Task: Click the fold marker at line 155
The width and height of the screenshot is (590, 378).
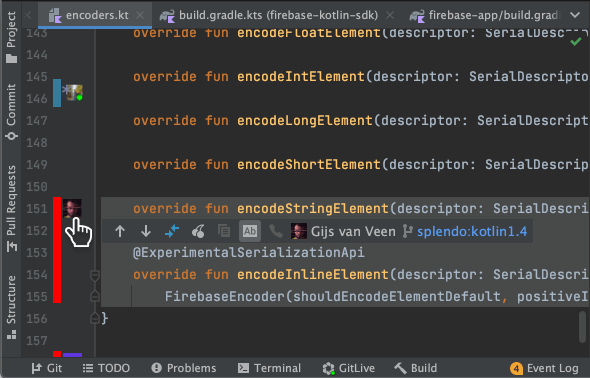Action: (x=95, y=296)
